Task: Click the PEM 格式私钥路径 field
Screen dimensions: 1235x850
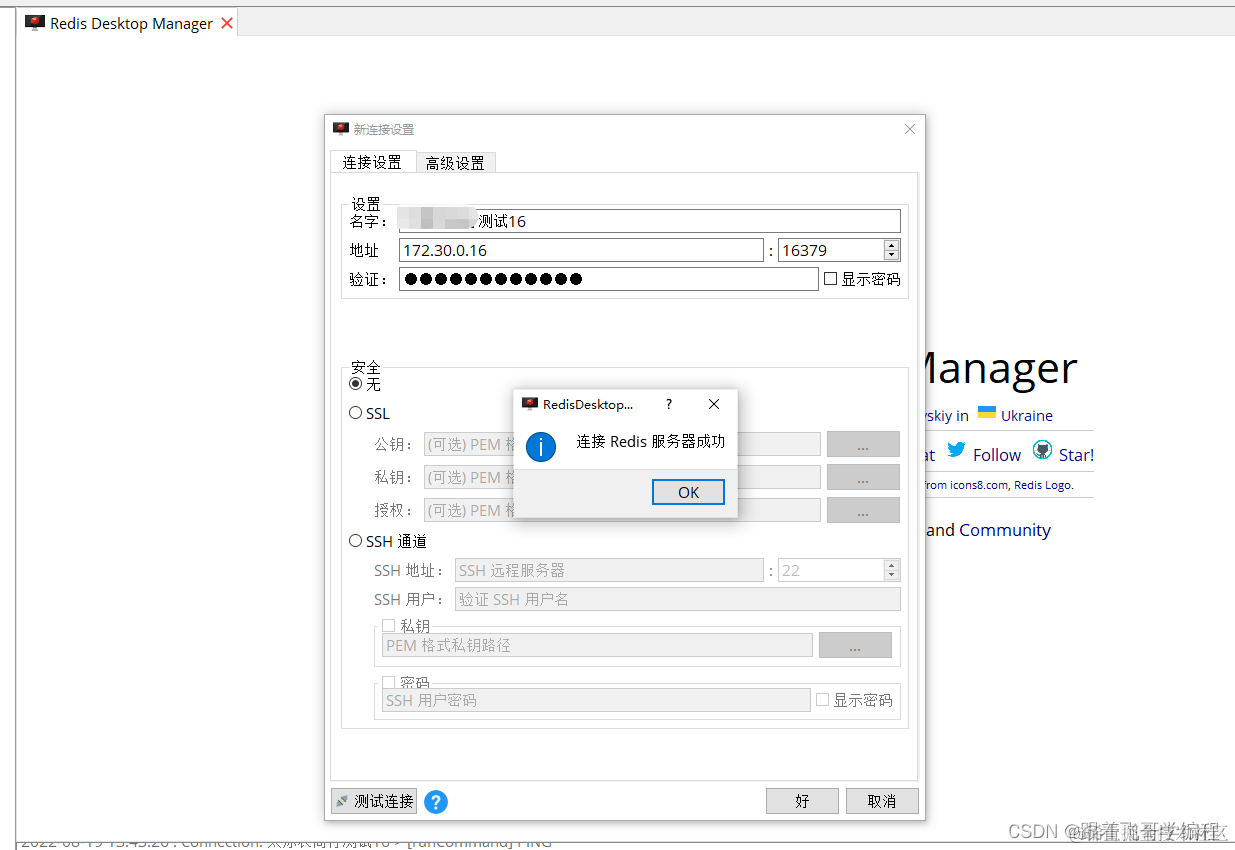Action: coord(597,645)
